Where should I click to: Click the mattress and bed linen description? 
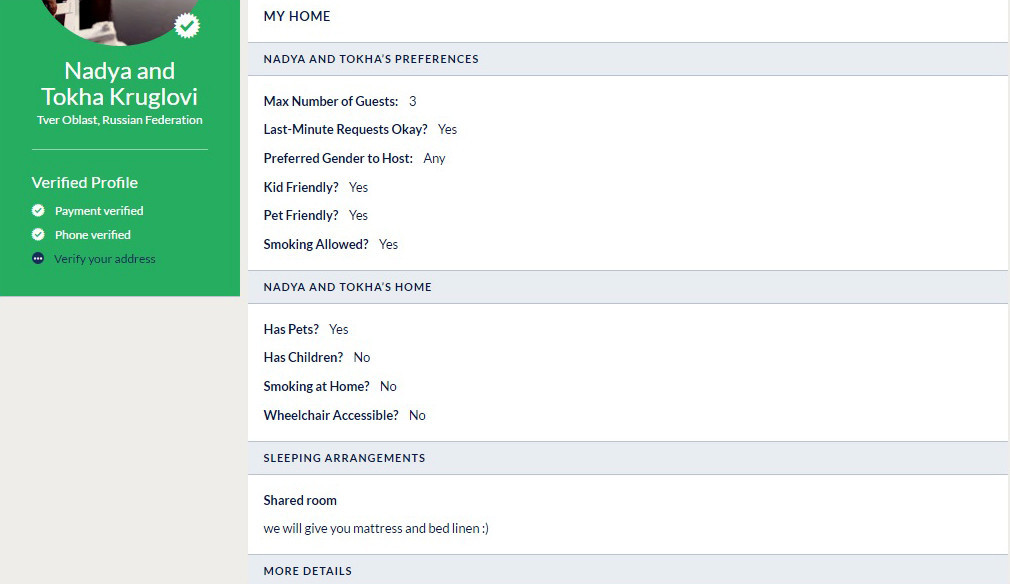376,529
